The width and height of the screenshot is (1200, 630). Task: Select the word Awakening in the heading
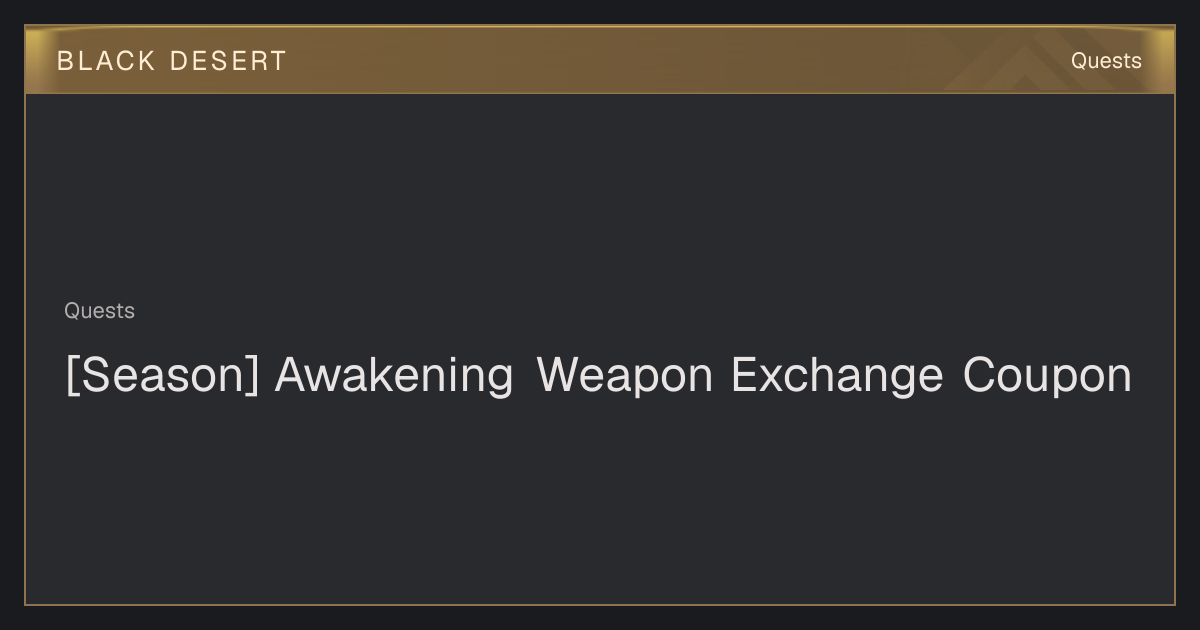tap(394, 377)
